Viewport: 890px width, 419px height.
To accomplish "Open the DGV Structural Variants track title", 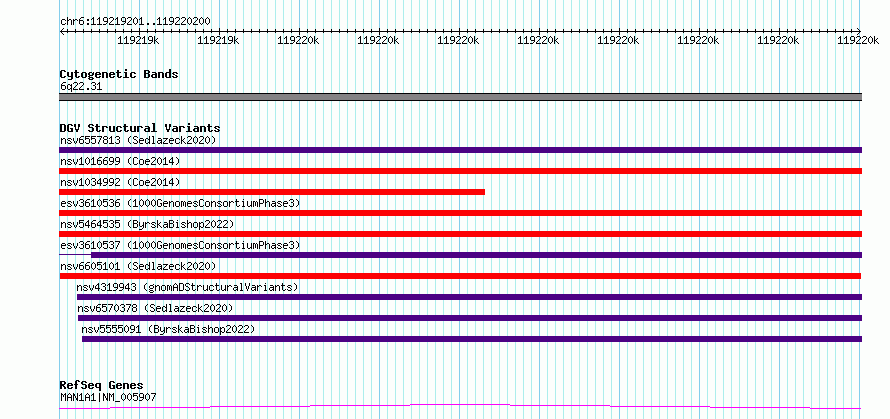I will (x=140, y=128).
